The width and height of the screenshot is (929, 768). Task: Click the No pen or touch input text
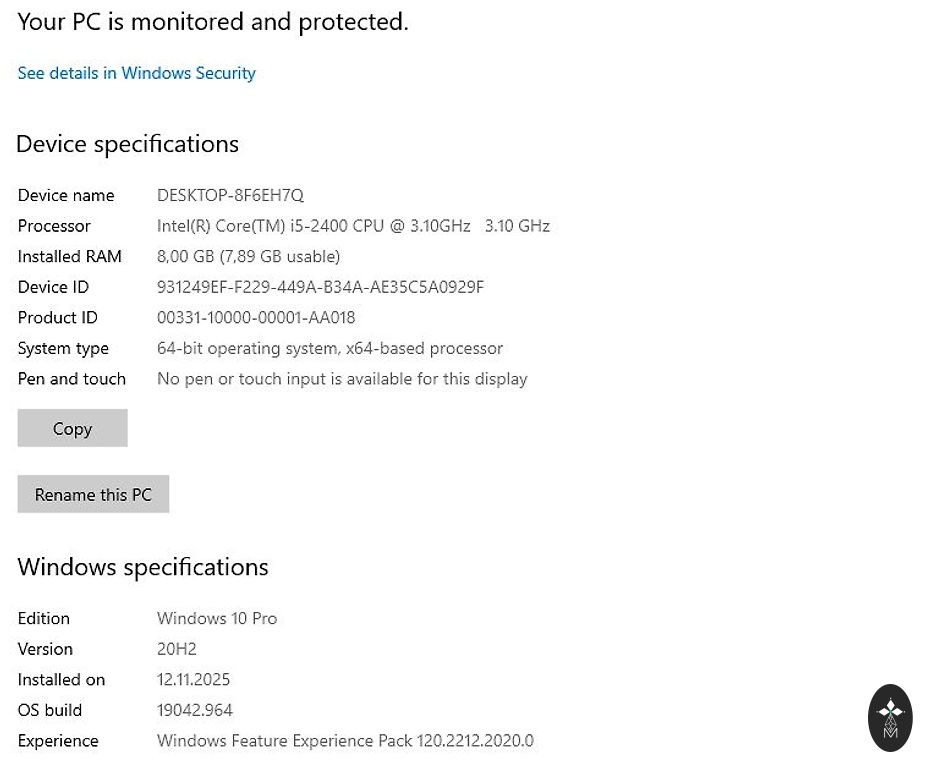click(342, 379)
